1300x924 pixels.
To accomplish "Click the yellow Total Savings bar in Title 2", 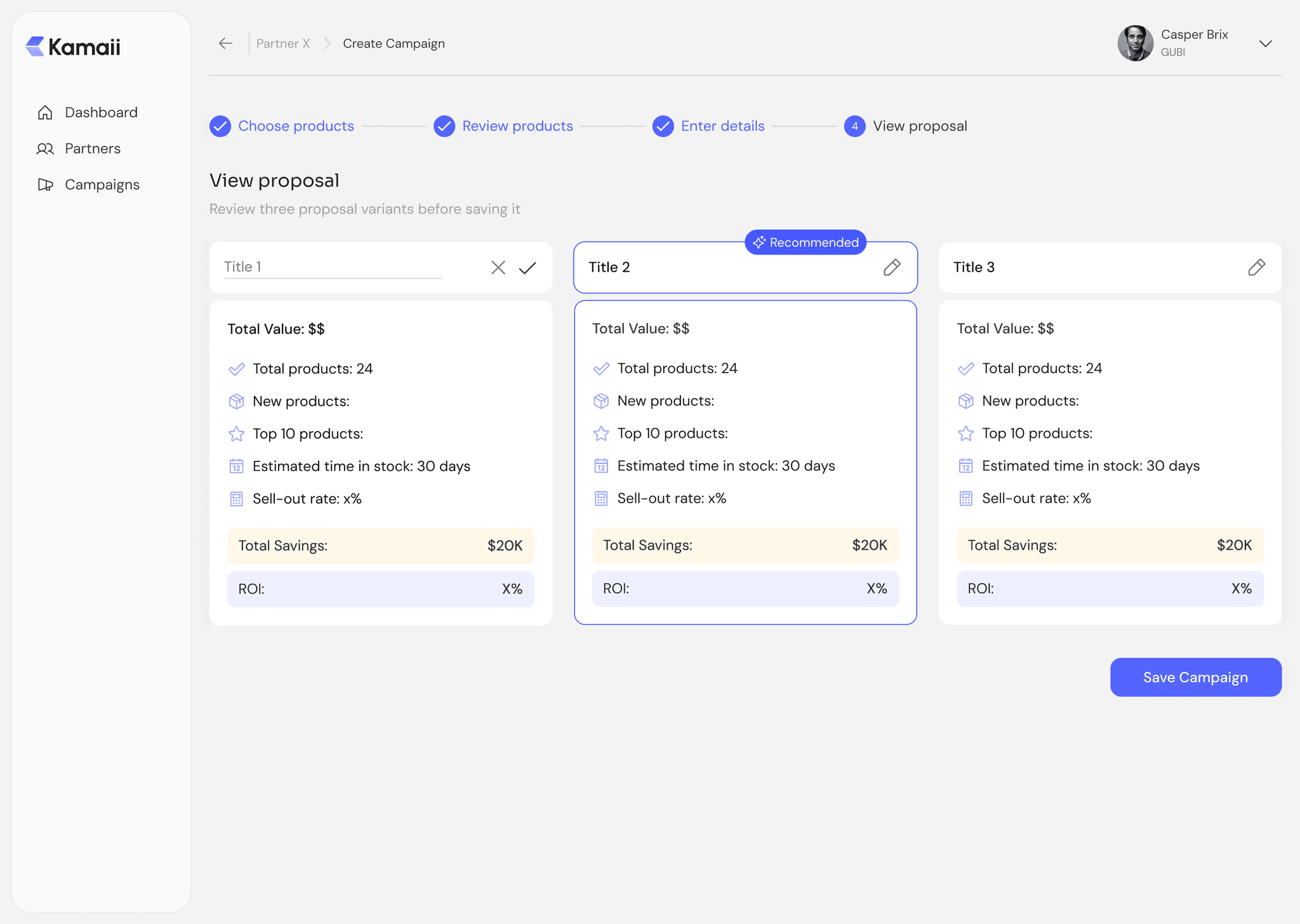I will pos(745,545).
